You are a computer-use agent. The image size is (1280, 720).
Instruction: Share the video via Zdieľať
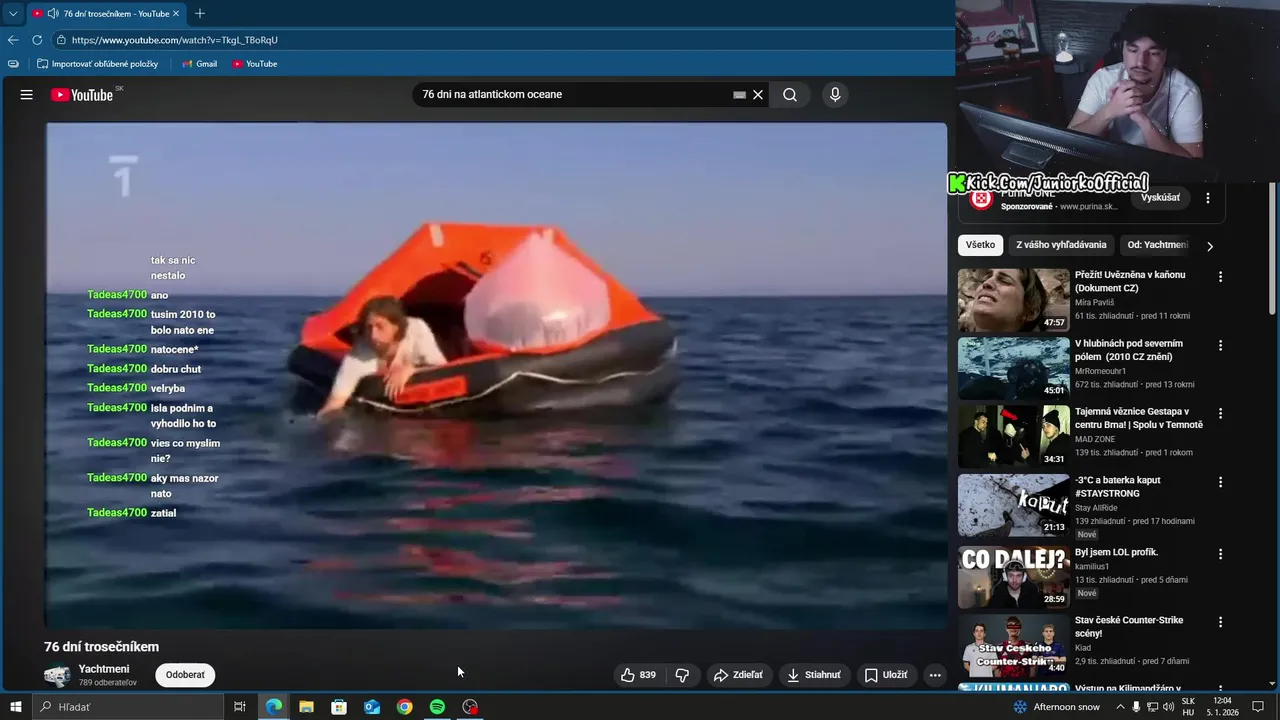tap(738, 675)
